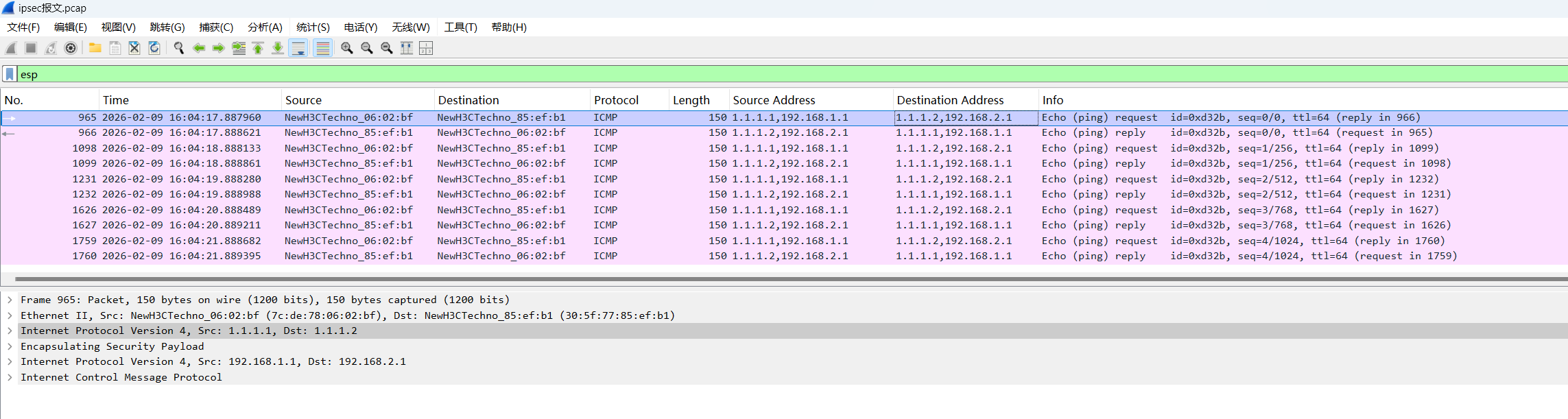Open the display filter bookmark button
The height and width of the screenshot is (419, 1568).
point(10,74)
